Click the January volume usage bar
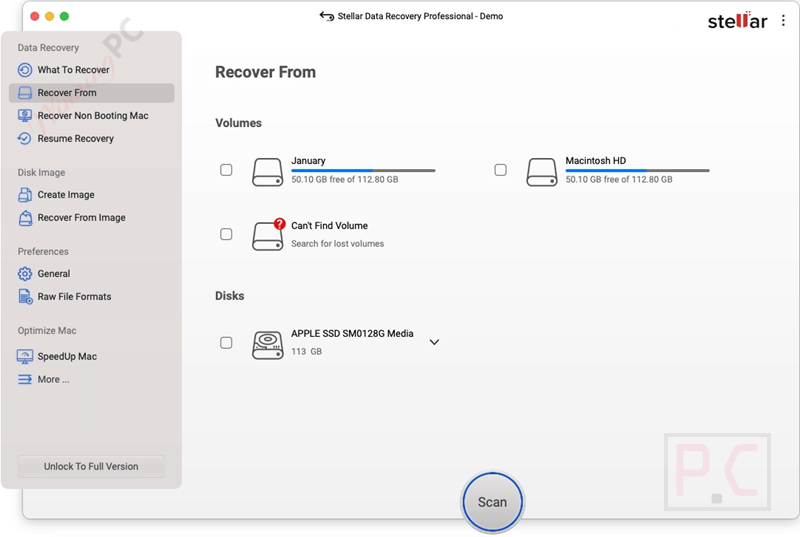 pyautogui.click(x=363, y=170)
